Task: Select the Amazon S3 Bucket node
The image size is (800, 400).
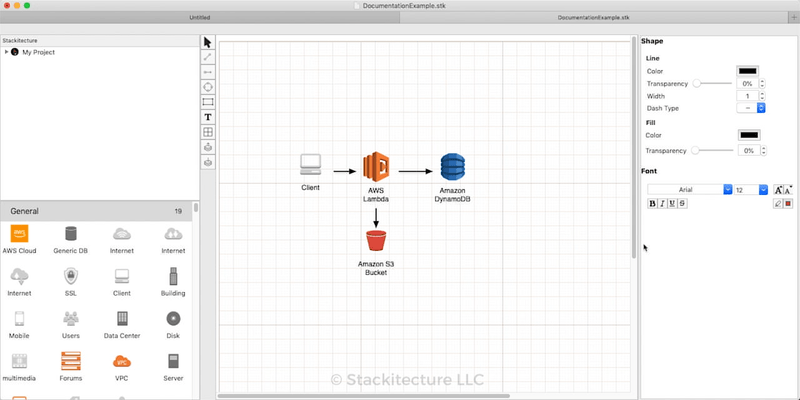Action: 376,241
